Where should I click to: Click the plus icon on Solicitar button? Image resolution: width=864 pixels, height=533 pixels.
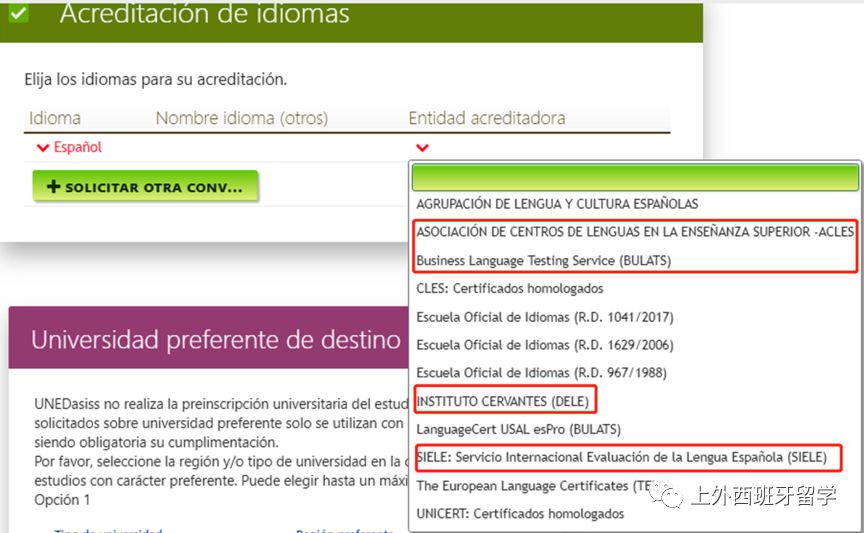(x=53, y=186)
